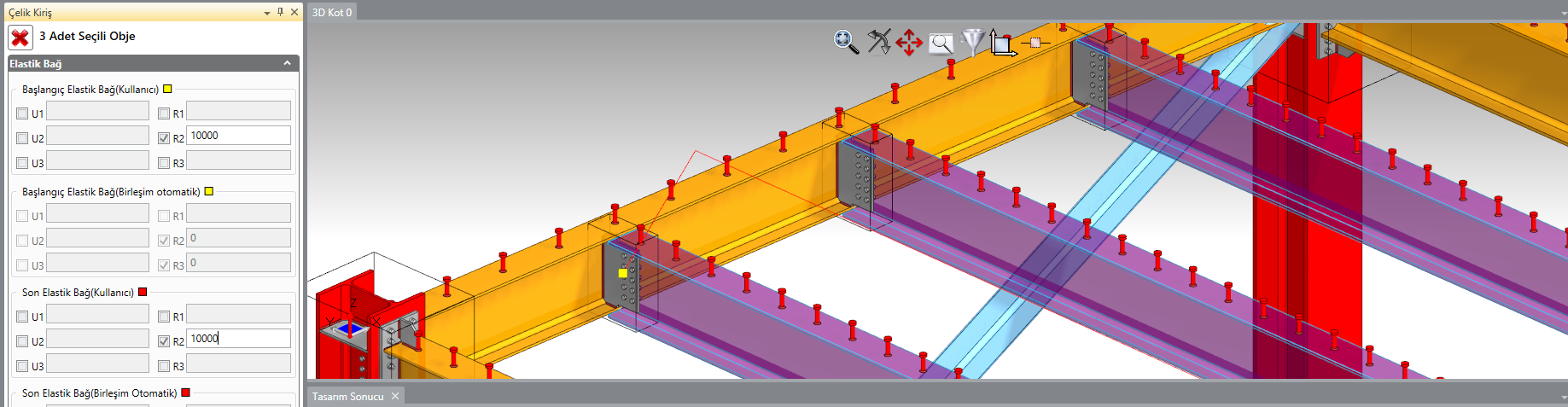The image size is (1568, 407).
Task: Click the coordinate axes view icon
Action: click(x=1002, y=43)
